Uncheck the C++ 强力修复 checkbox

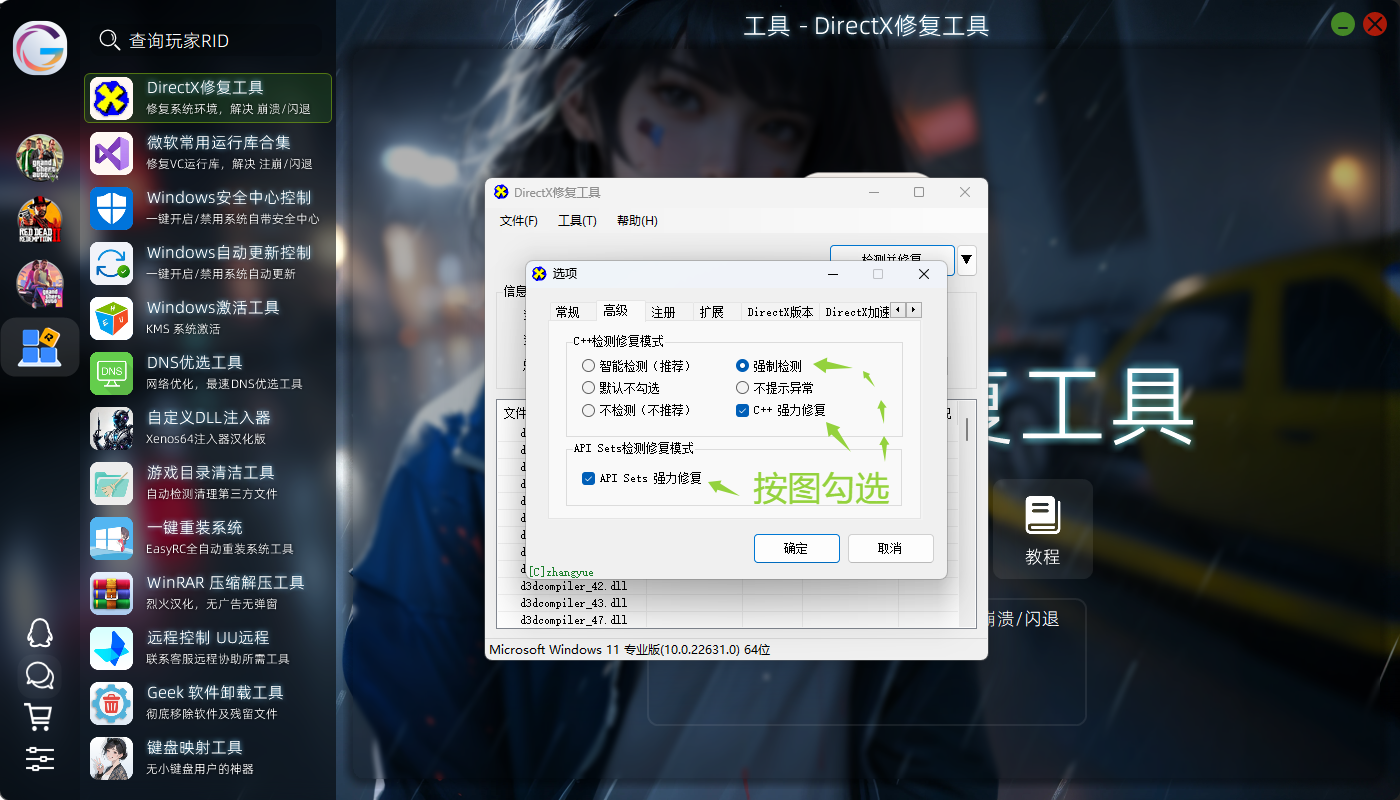pyautogui.click(x=742, y=410)
